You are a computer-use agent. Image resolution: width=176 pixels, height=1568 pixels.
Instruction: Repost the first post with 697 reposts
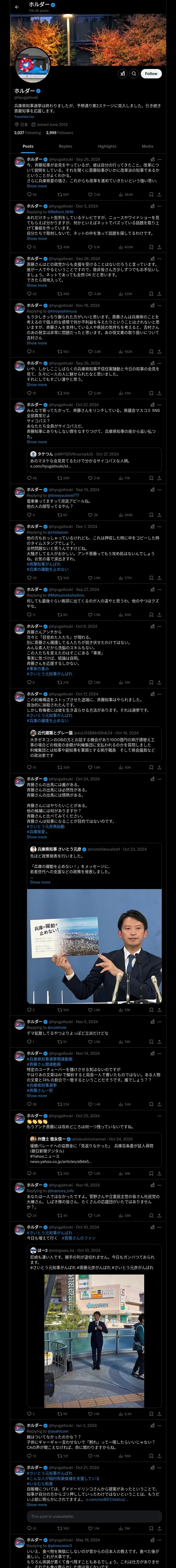63,195
